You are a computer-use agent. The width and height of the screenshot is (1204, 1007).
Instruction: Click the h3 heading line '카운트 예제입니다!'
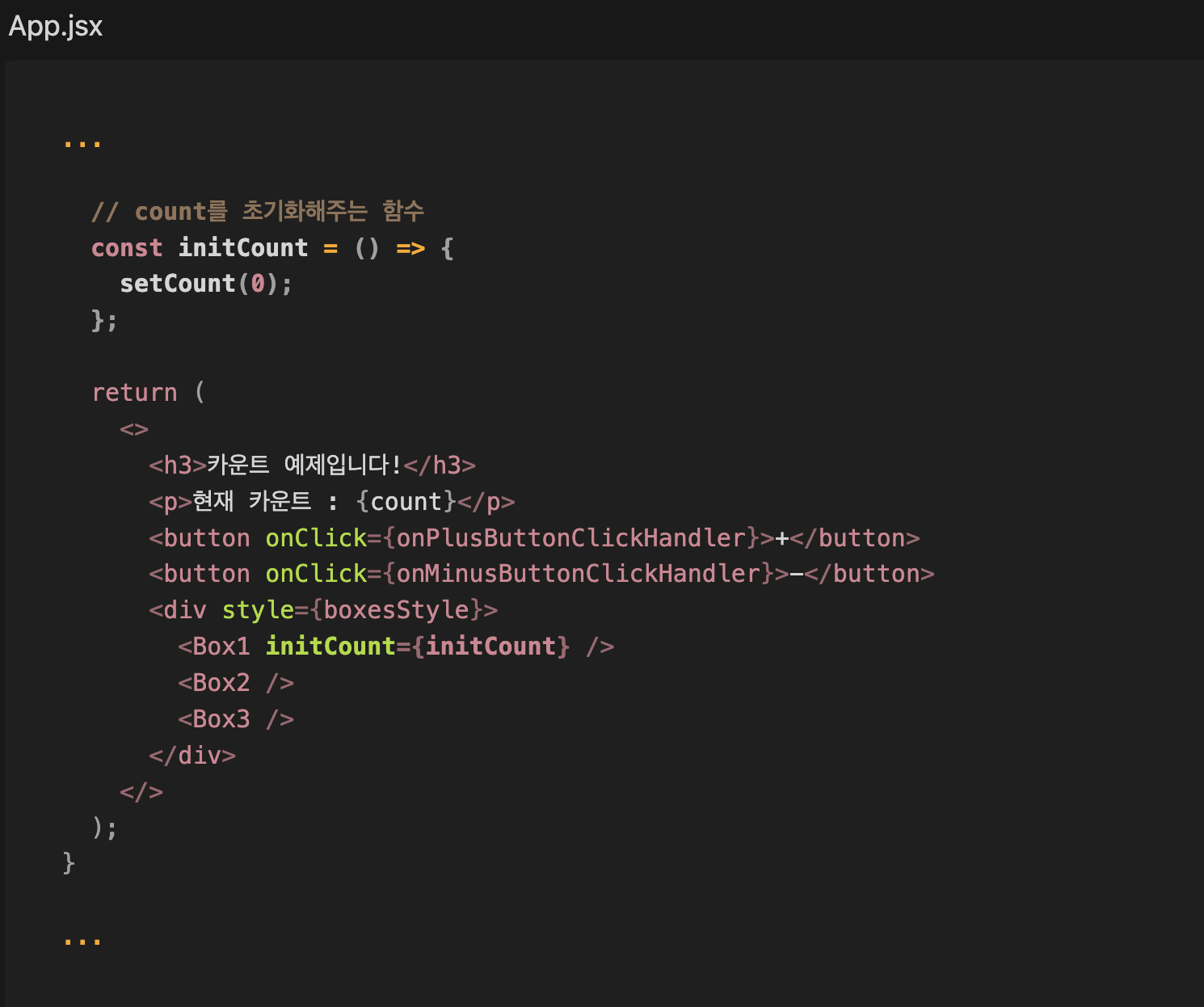[x=312, y=466]
